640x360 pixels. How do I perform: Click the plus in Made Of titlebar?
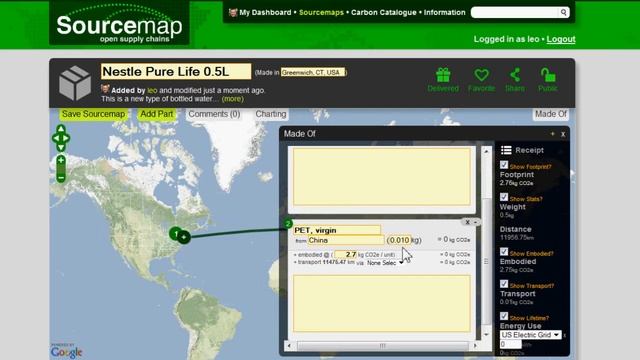pos(553,133)
